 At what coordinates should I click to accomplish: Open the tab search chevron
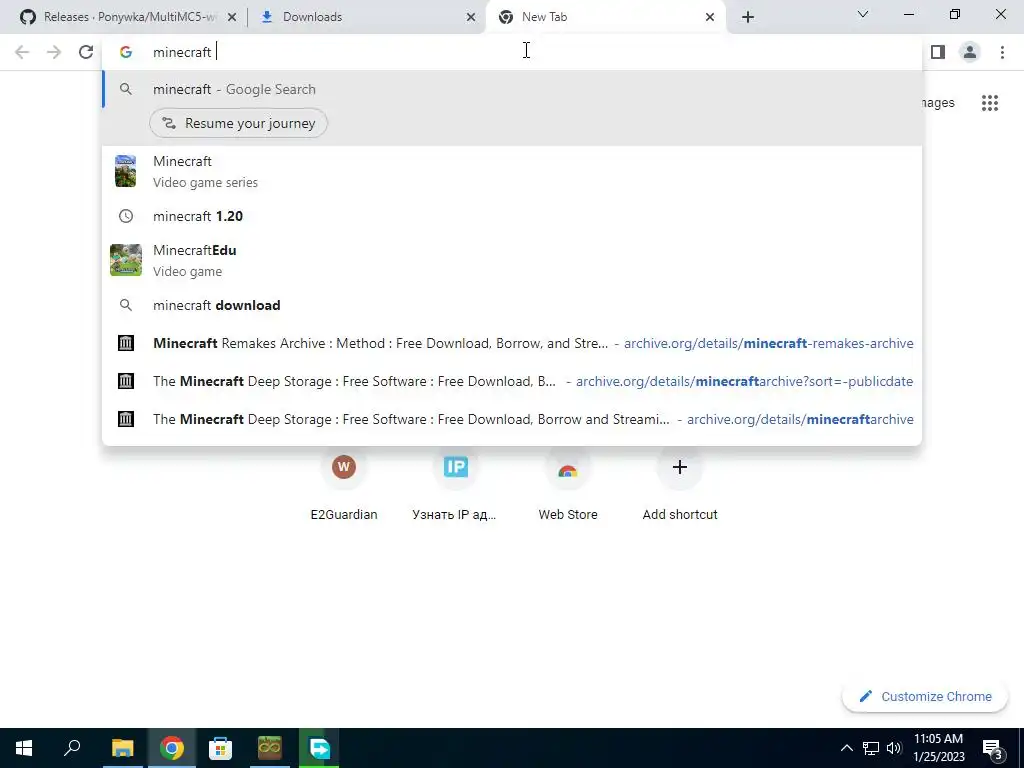[863, 14]
